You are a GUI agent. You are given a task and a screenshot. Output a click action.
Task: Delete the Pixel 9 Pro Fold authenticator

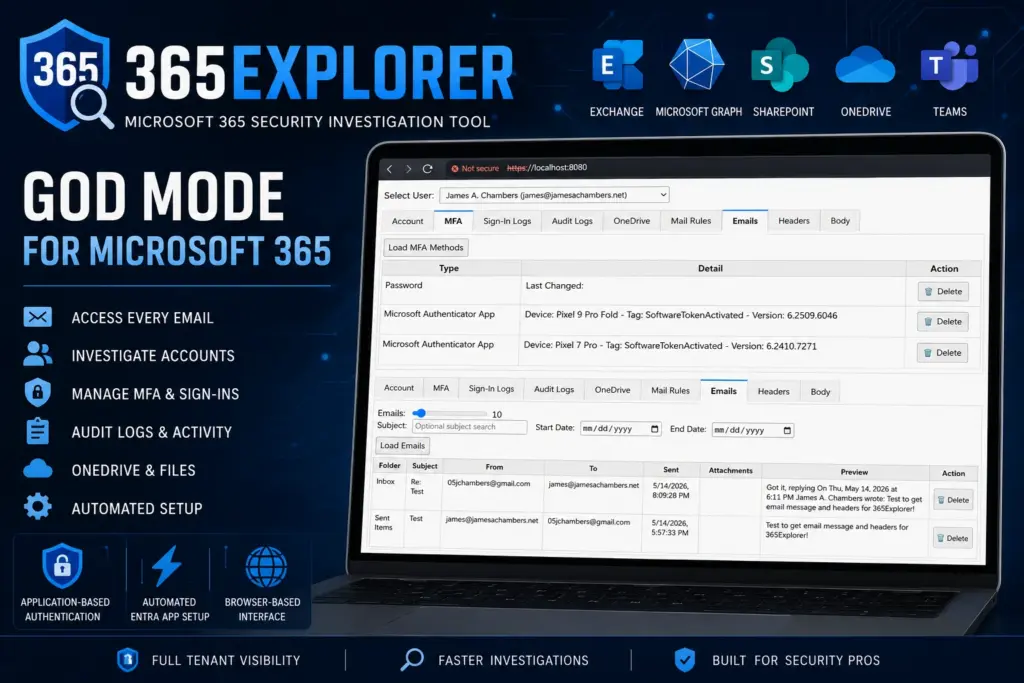click(942, 321)
